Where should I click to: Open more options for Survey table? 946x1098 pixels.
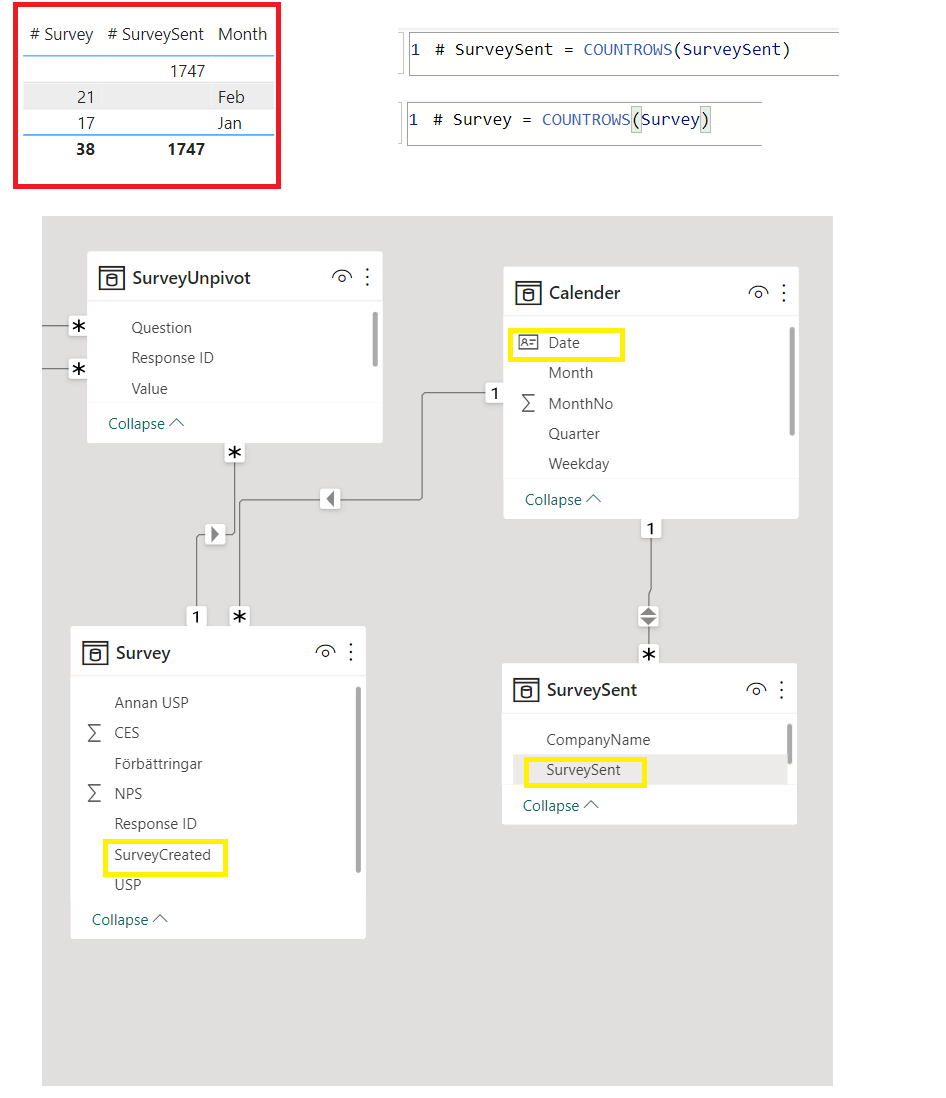352,653
